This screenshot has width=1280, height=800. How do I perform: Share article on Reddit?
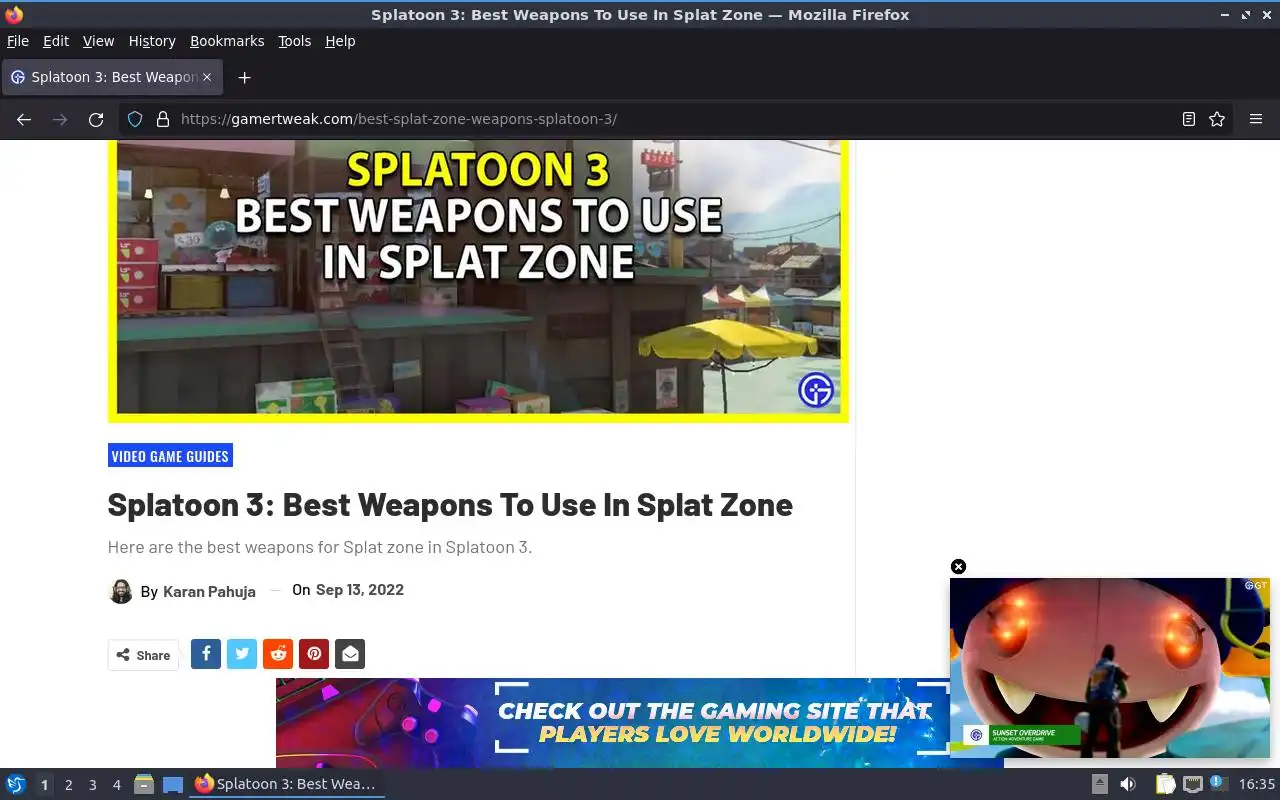[x=278, y=654]
